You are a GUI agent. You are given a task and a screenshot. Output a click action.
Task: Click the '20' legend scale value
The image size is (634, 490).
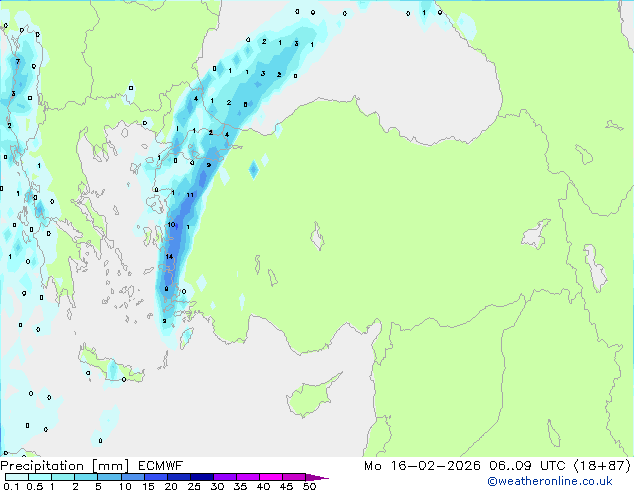click(x=171, y=486)
